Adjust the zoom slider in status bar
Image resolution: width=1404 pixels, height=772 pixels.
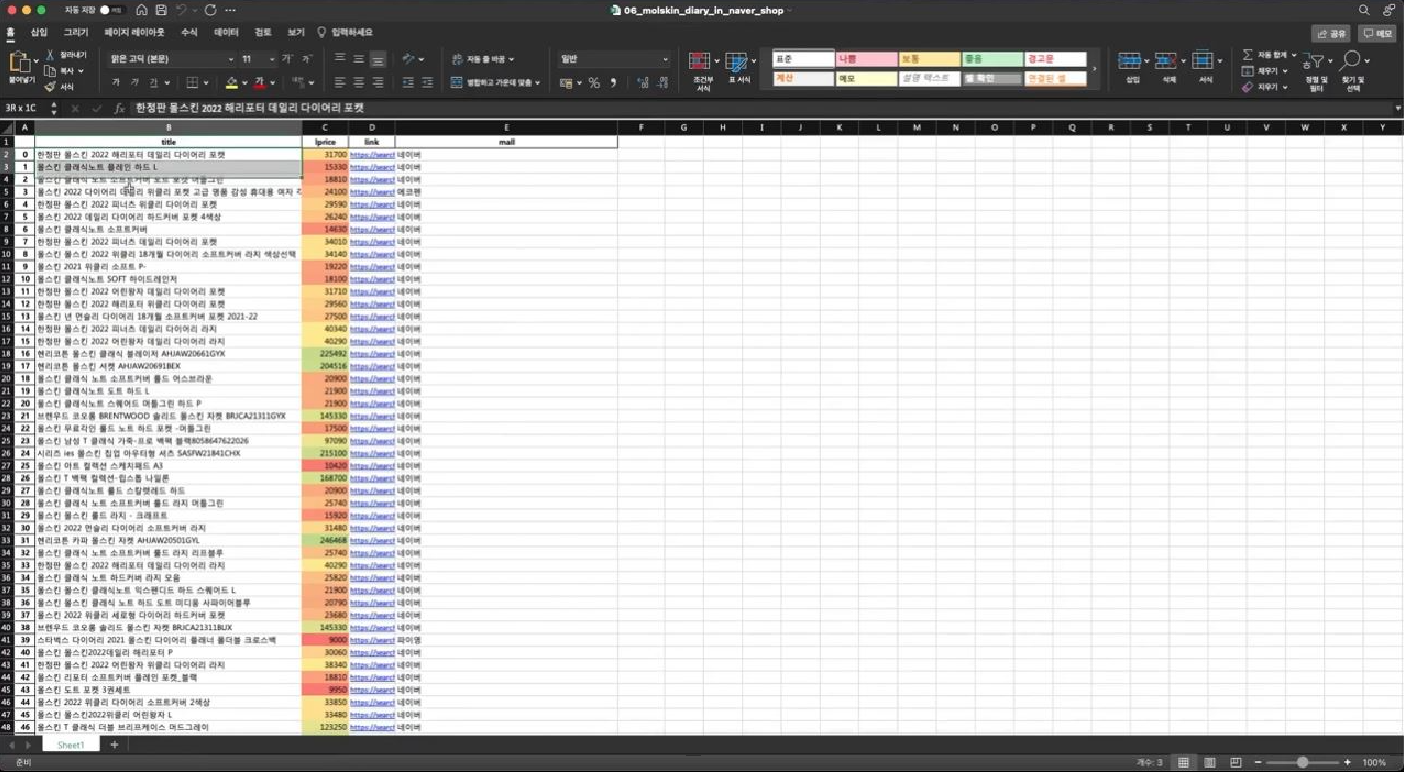click(x=1301, y=762)
